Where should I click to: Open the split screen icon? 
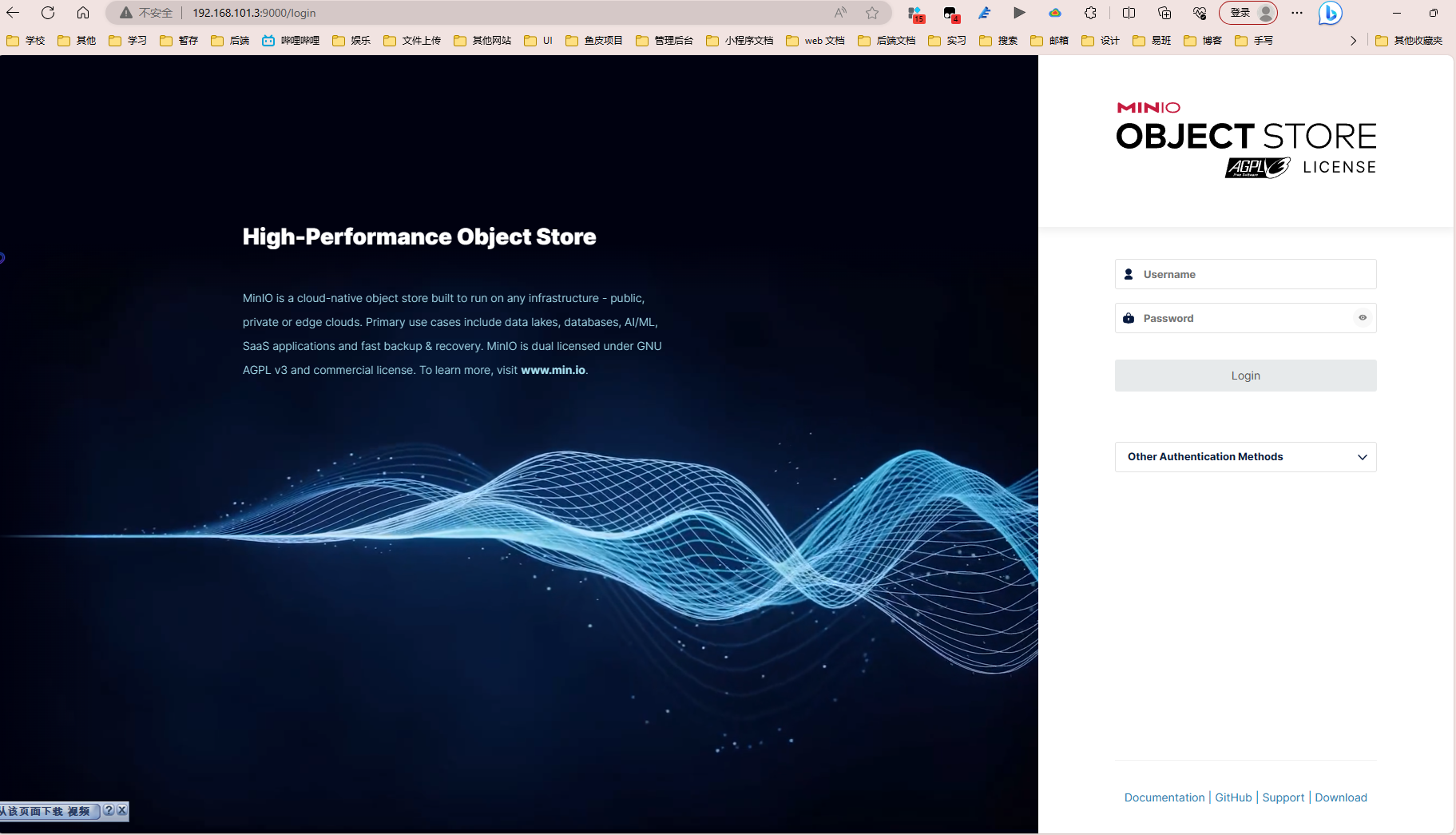(x=1129, y=13)
